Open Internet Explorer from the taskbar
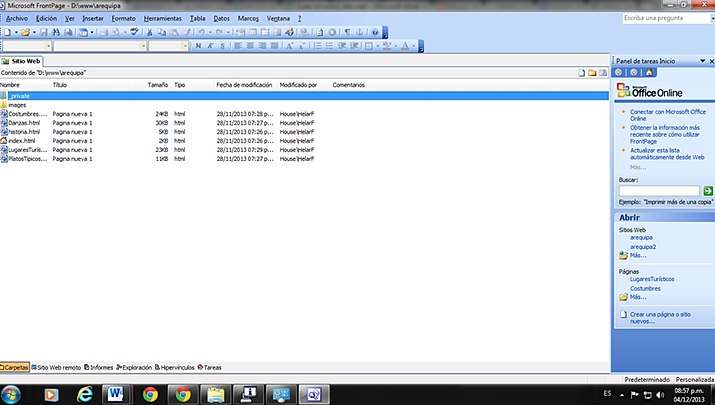Screen dimensions: 715x405 coord(85,394)
